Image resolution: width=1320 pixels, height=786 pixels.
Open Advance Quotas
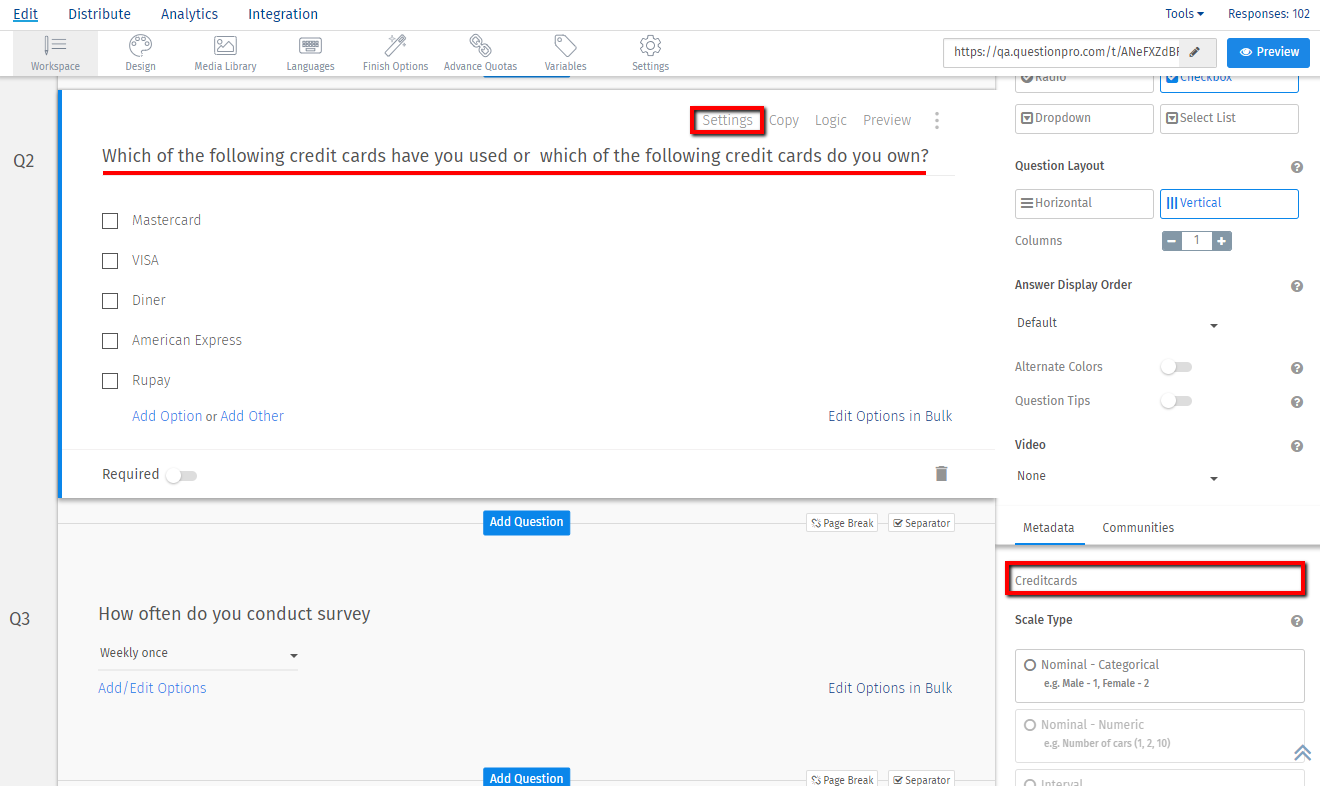480,52
